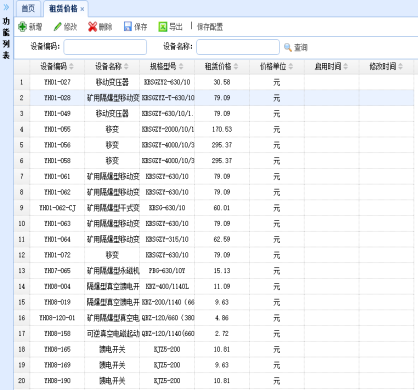Sort by 规格型号 column arrows
This screenshot has height=390, width=419.
181,66
